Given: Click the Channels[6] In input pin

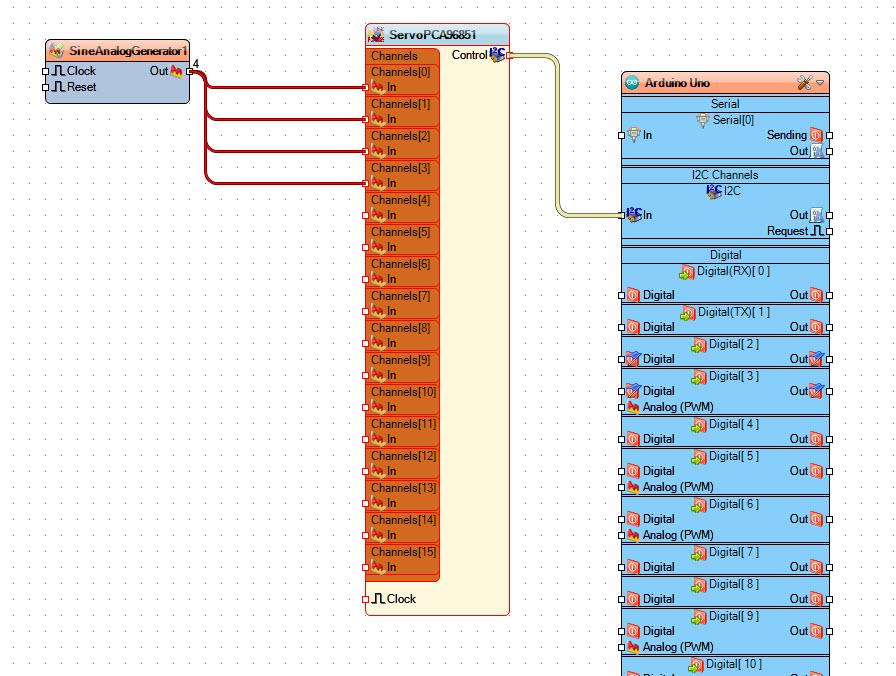Looking at the screenshot, I should click(366, 279).
